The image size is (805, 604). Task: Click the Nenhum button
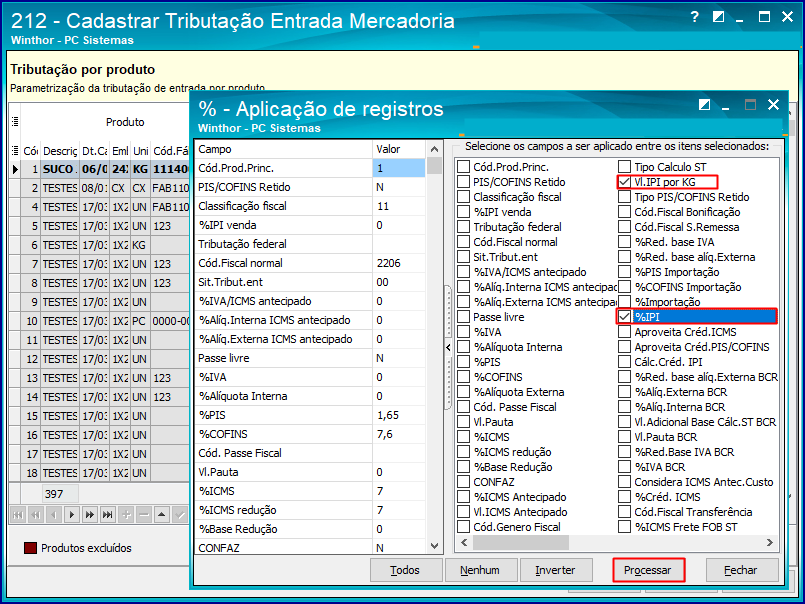480,570
